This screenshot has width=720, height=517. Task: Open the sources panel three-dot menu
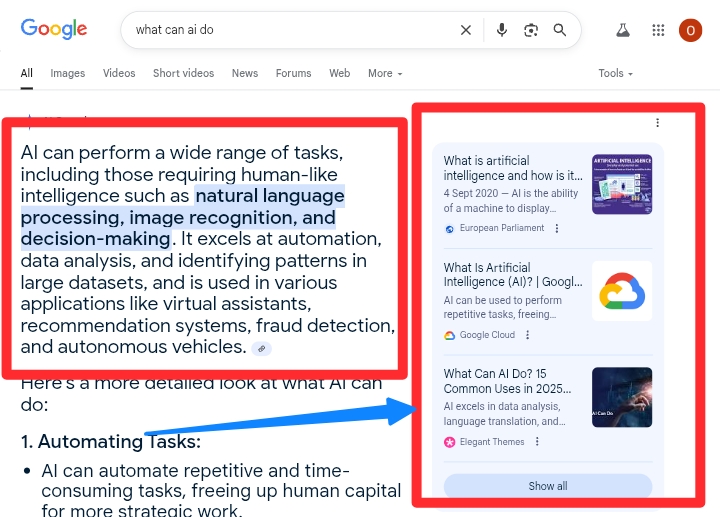(658, 123)
